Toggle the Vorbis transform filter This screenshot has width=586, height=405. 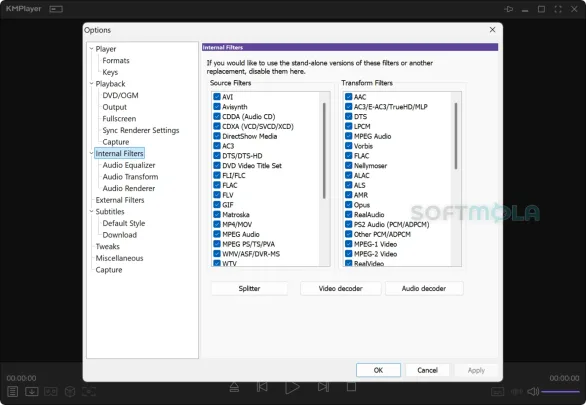(348, 146)
